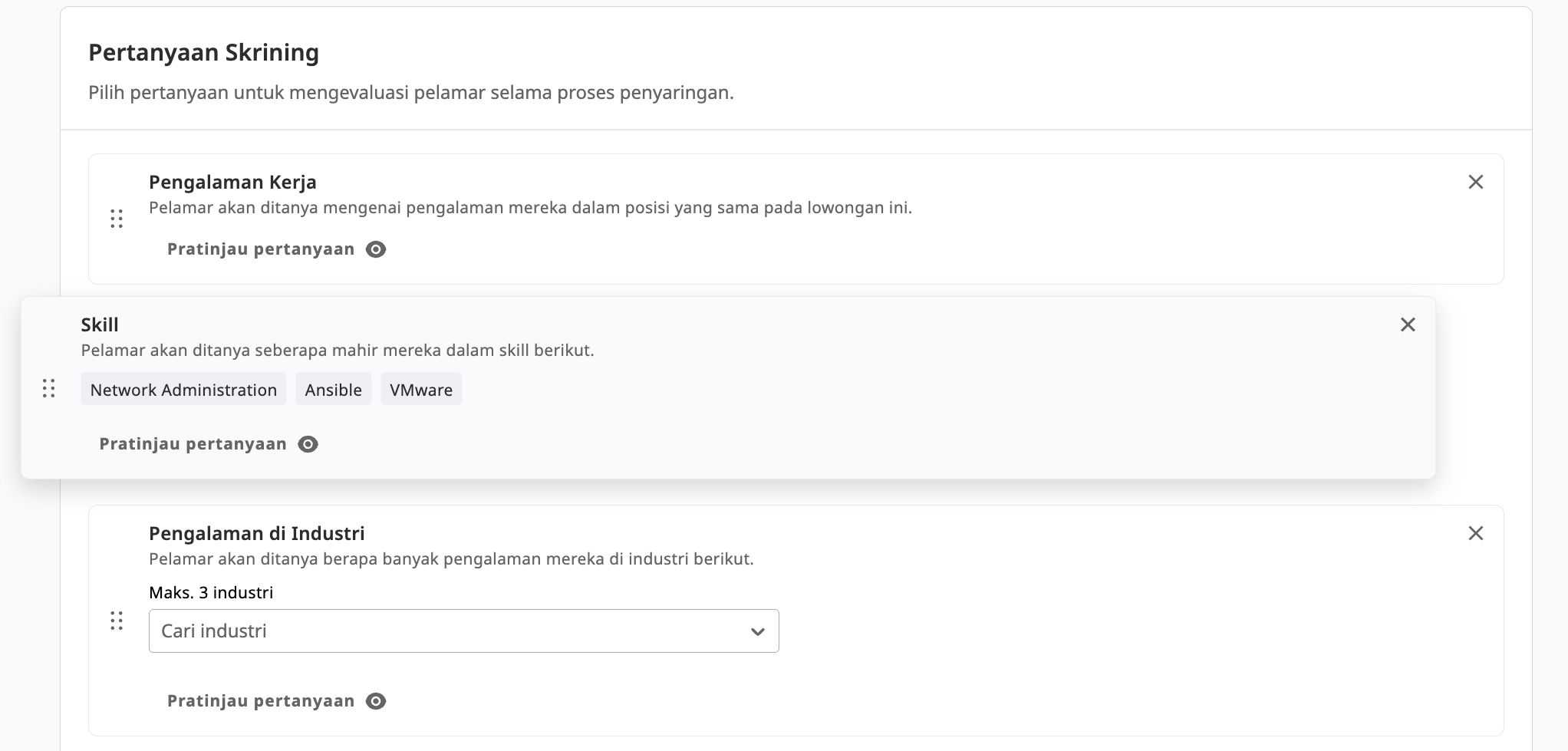The image size is (1568, 751).
Task: Click the X on the Pengalaman Kerja card
Action: click(x=1476, y=182)
